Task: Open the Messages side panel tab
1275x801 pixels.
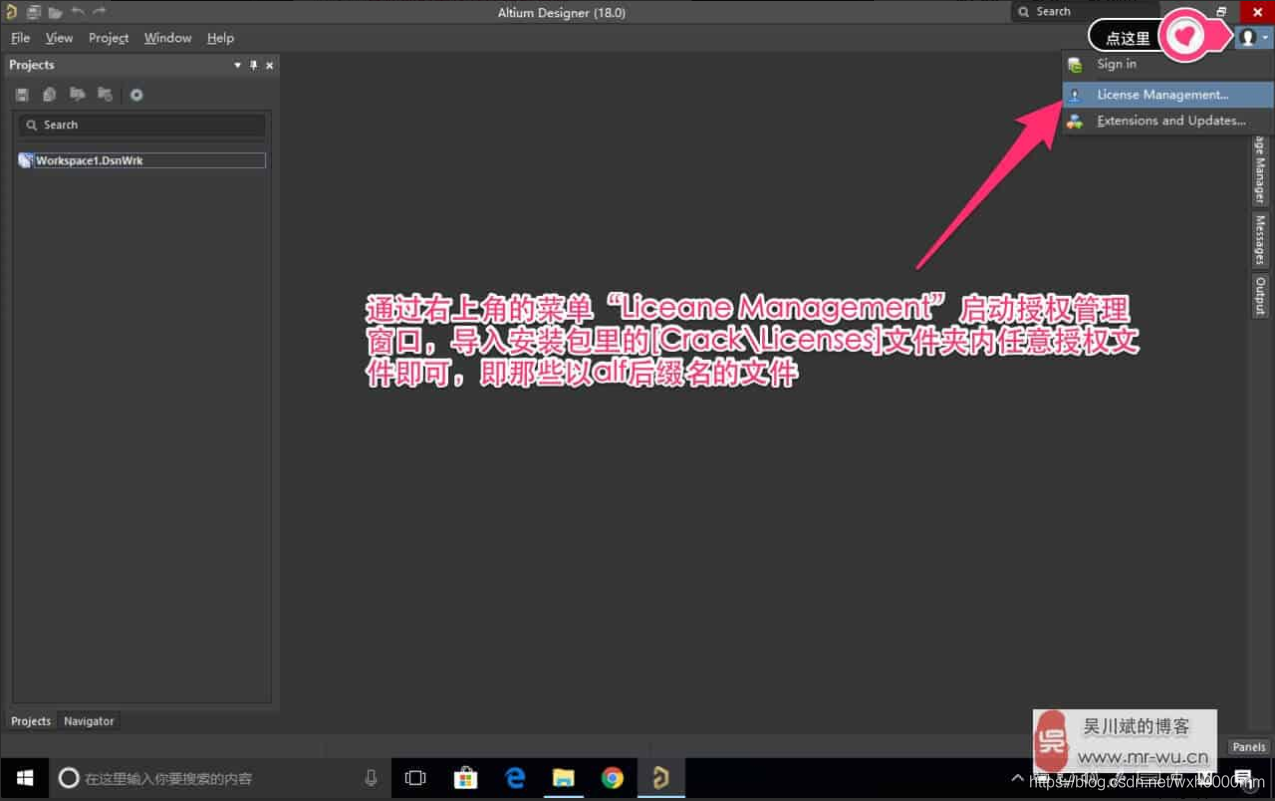Action: tap(1260, 240)
